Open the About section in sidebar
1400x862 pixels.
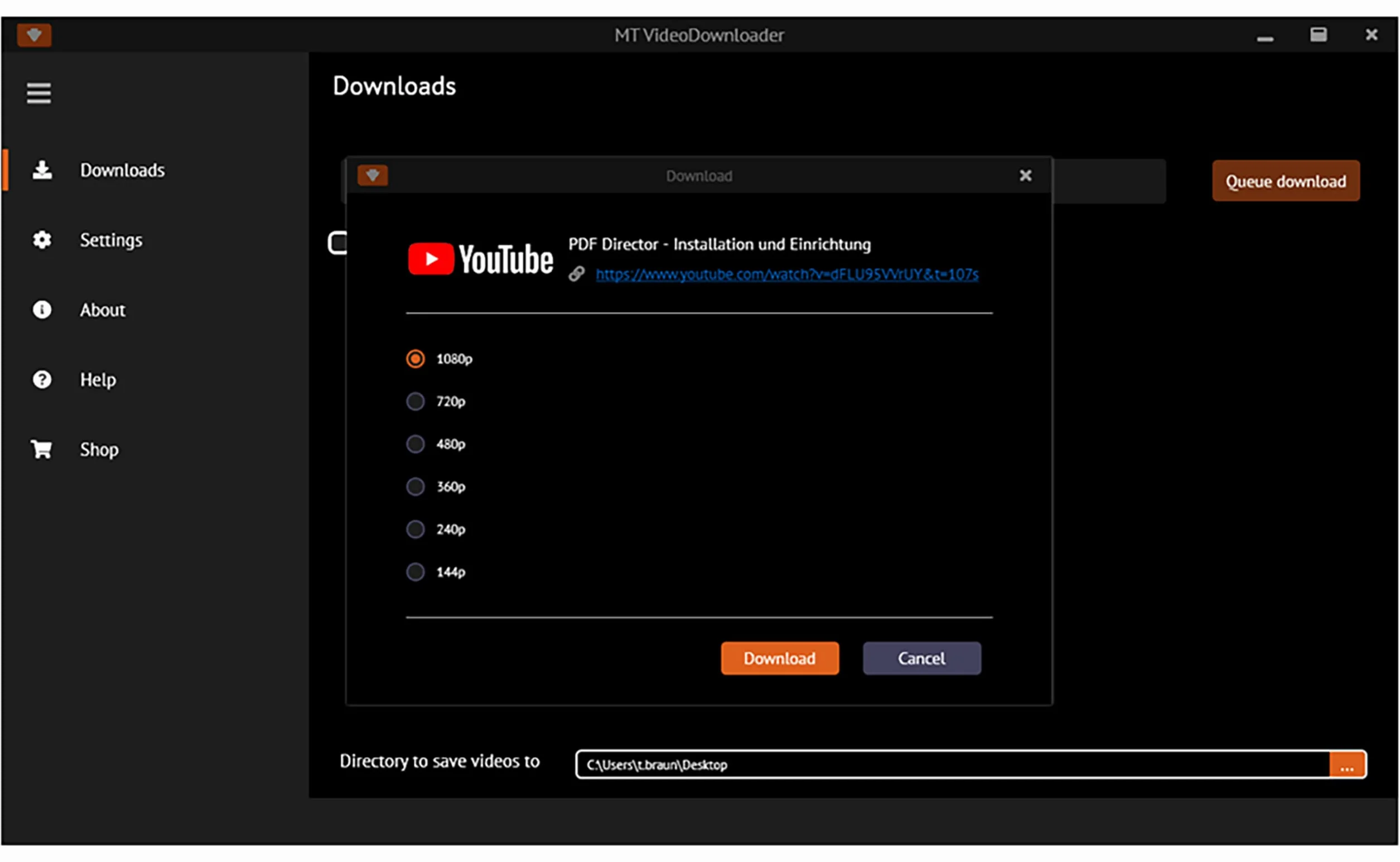pyautogui.click(x=103, y=310)
